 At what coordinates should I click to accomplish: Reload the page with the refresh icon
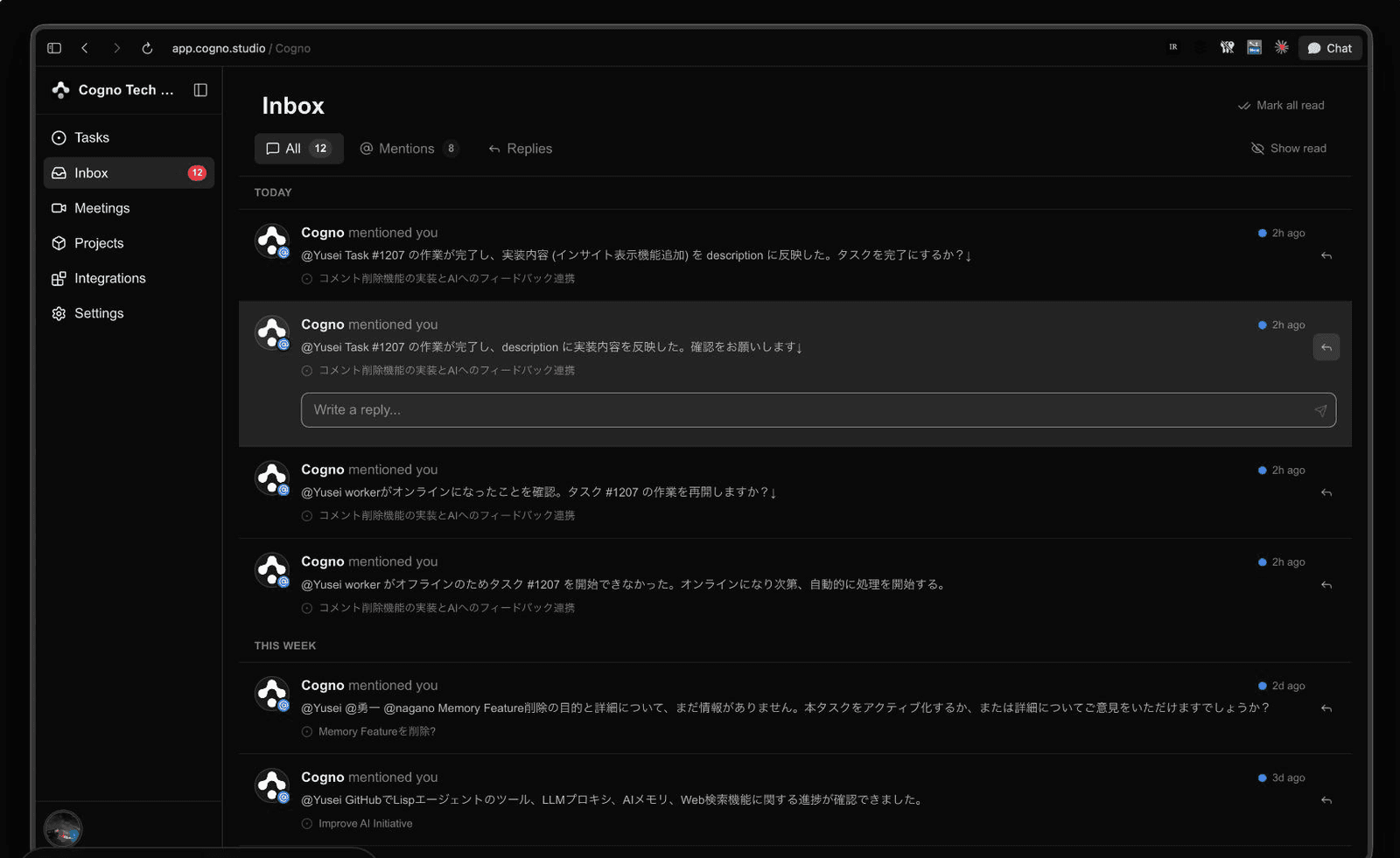147,48
